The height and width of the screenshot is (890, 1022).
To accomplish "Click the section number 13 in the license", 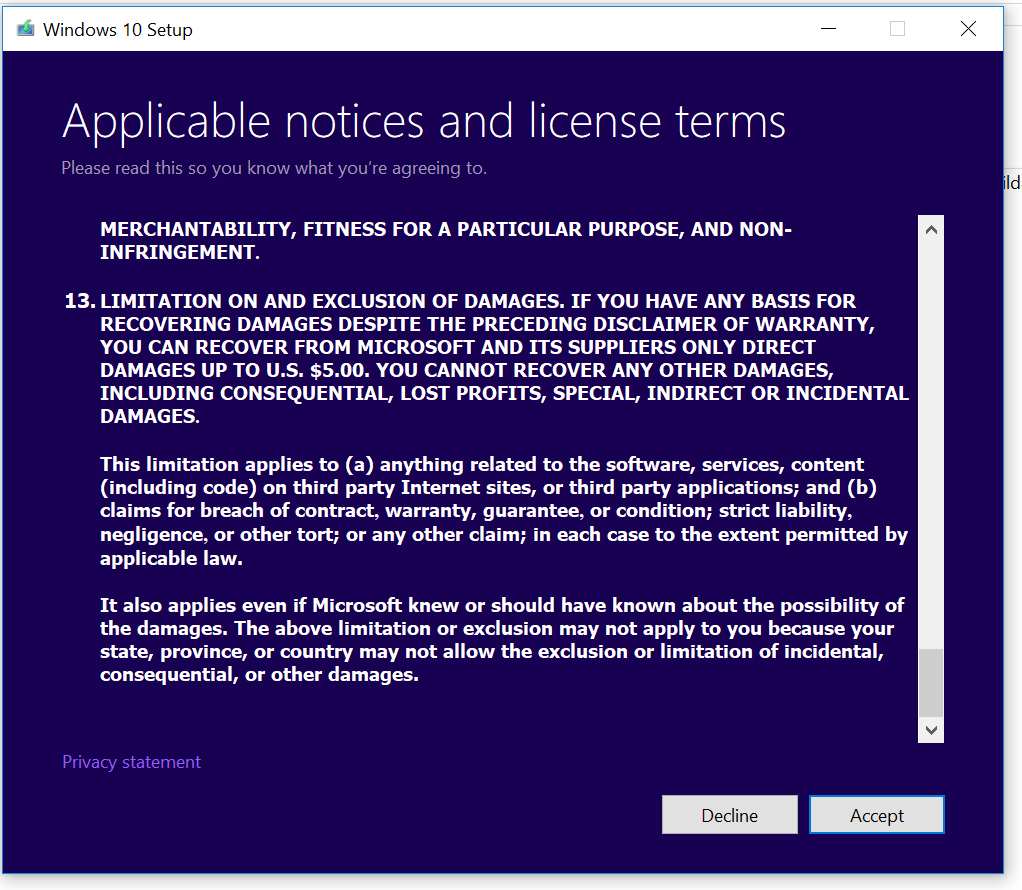I will [x=79, y=301].
